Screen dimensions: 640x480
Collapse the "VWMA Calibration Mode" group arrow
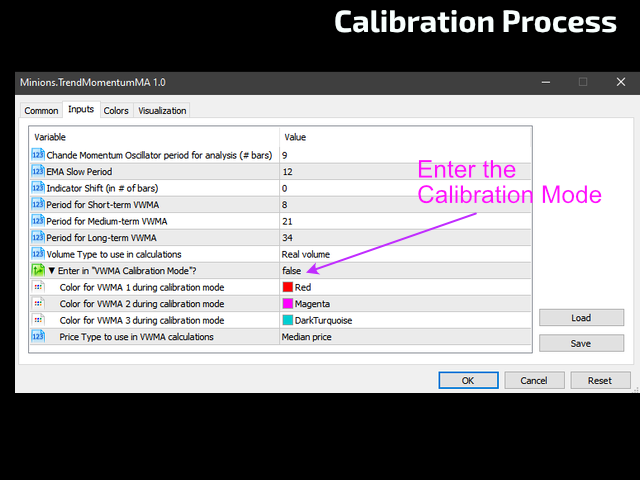[52, 271]
